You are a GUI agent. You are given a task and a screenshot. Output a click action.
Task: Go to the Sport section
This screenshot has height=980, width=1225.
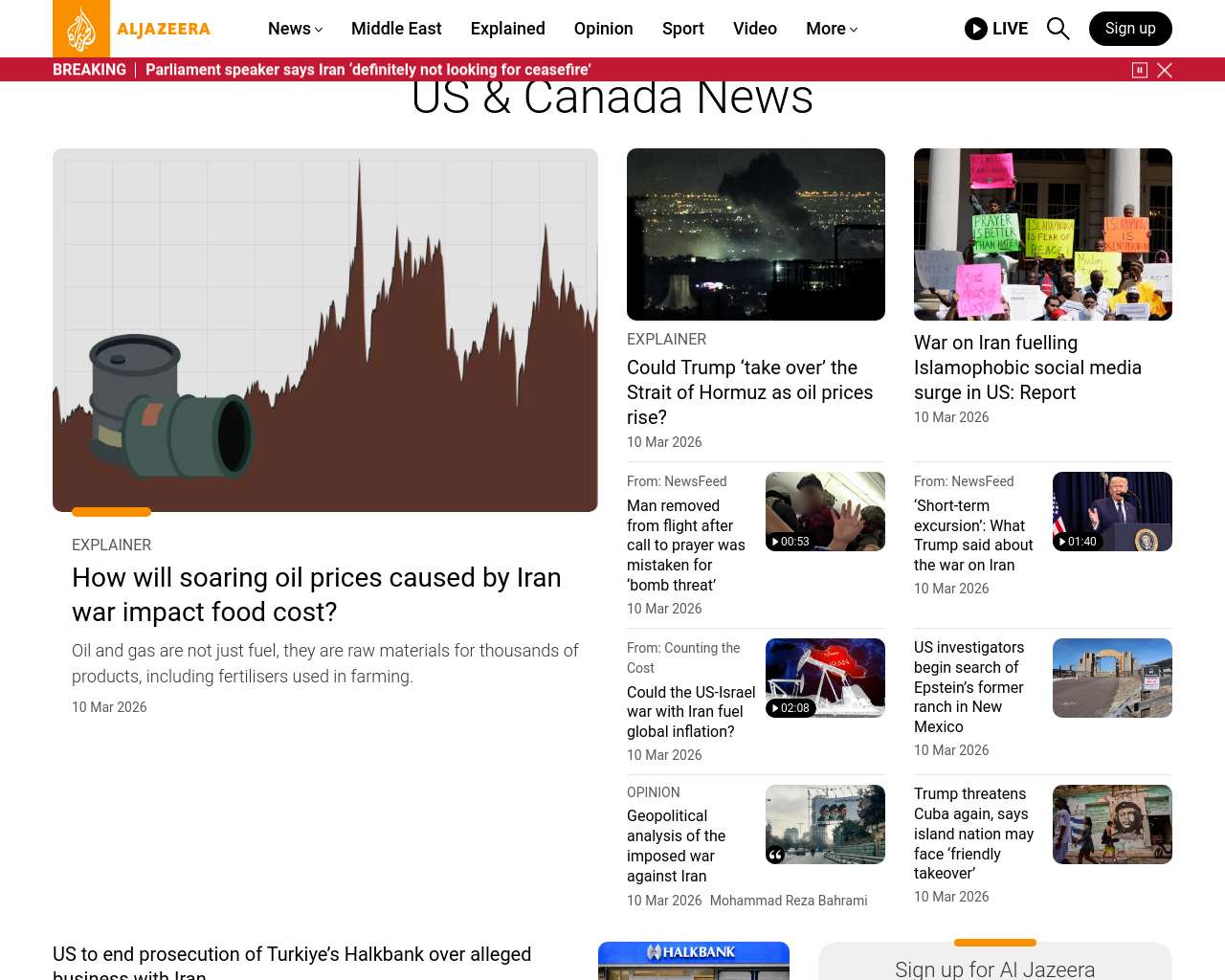[x=683, y=29]
